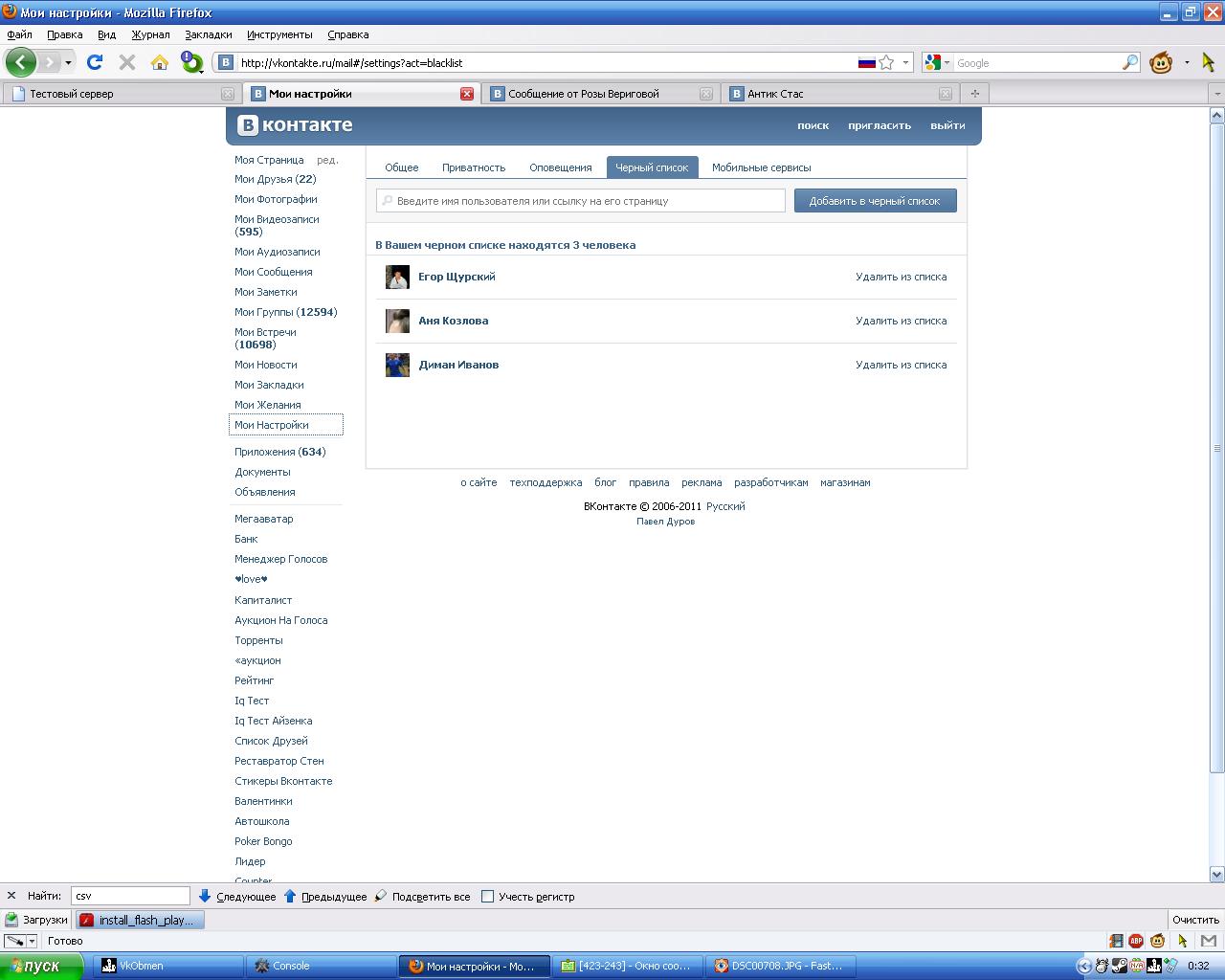1225x980 pixels.
Task: Switch to Тестовый сервер browser tab
Action: pyautogui.click(x=121, y=94)
